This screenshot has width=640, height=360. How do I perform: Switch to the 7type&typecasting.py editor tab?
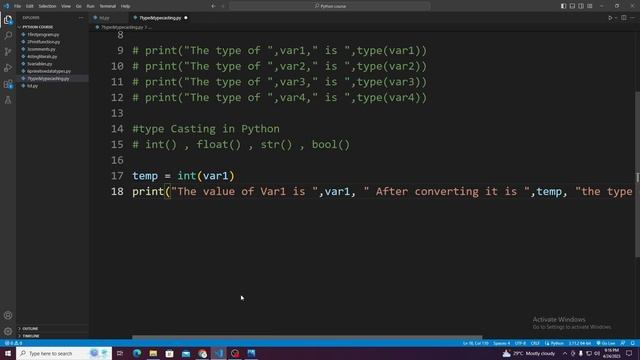click(160, 18)
